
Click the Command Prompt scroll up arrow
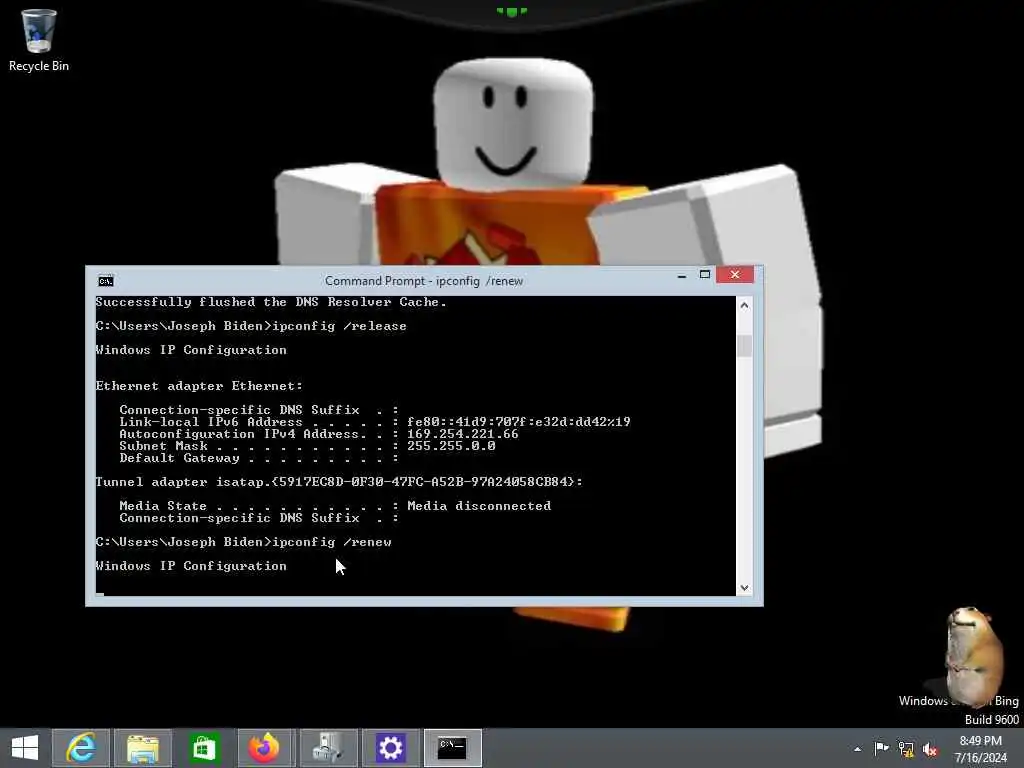744,305
